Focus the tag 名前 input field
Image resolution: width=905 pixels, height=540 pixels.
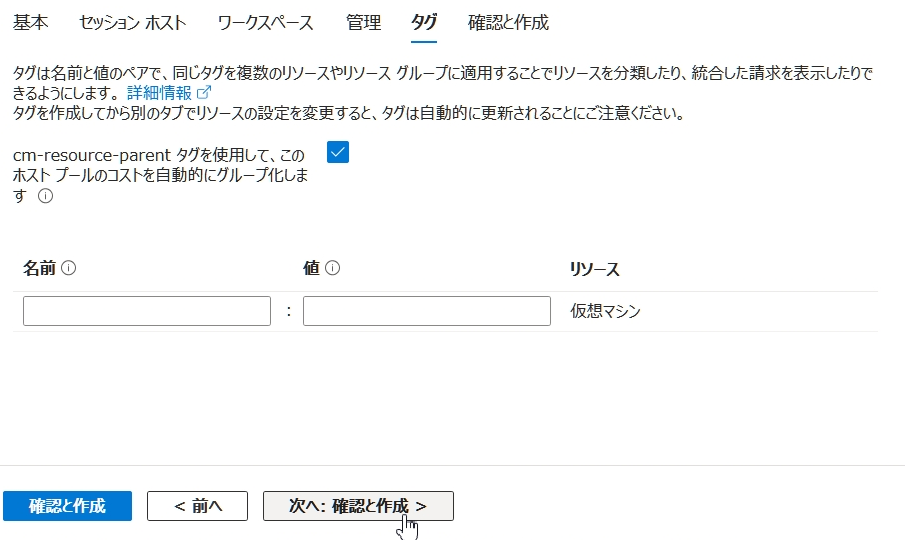147,311
